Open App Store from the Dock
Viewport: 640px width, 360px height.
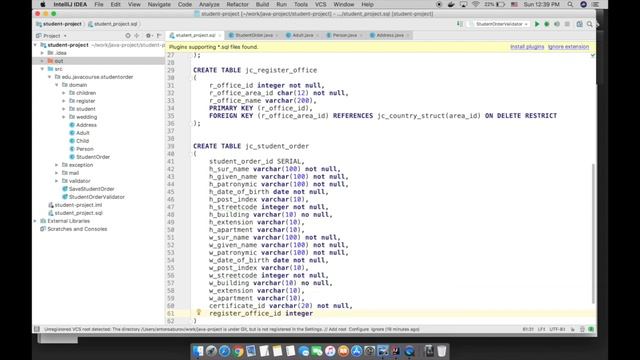point(357,351)
